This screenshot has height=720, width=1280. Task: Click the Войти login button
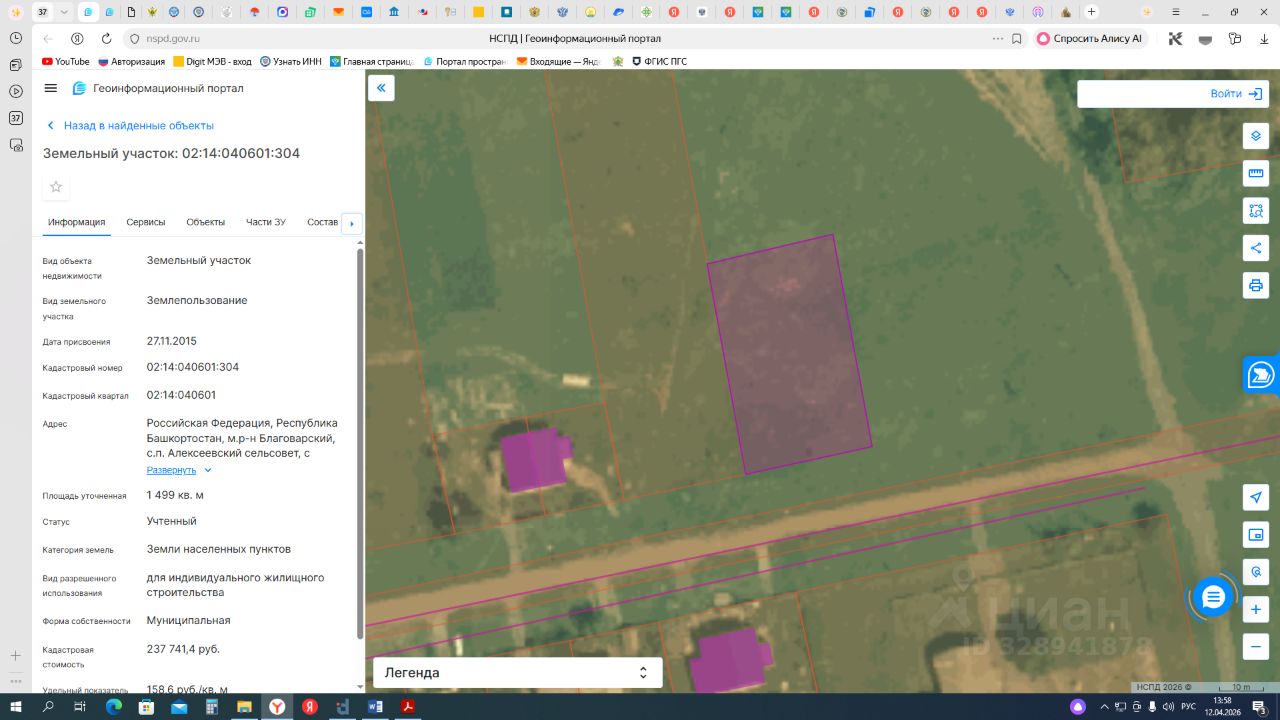click(x=1236, y=93)
